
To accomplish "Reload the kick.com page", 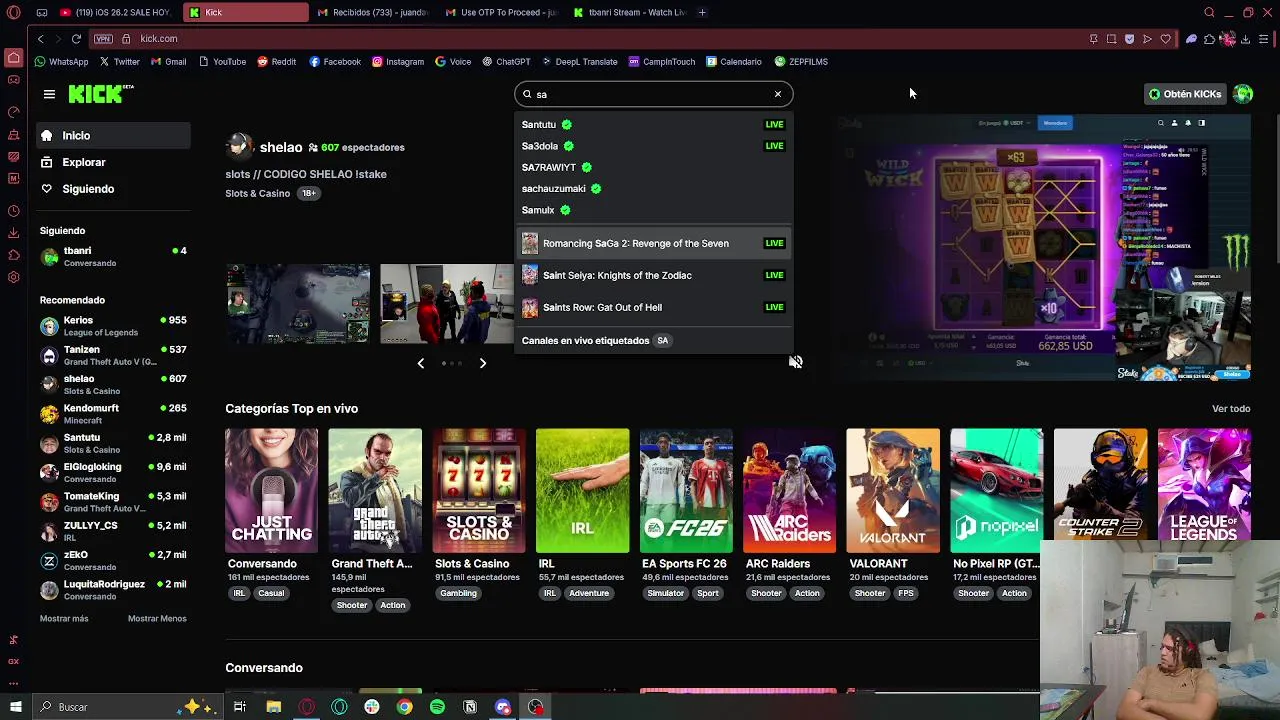I will click(x=76, y=39).
